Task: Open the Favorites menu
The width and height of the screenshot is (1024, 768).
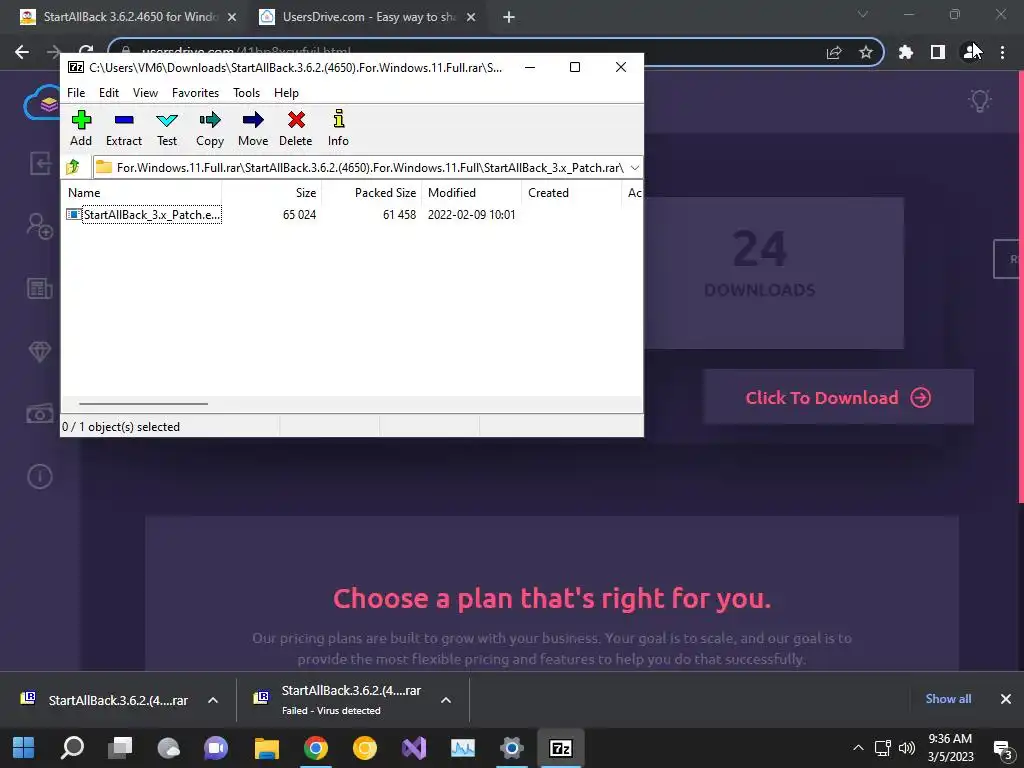Action: (195, 93)
